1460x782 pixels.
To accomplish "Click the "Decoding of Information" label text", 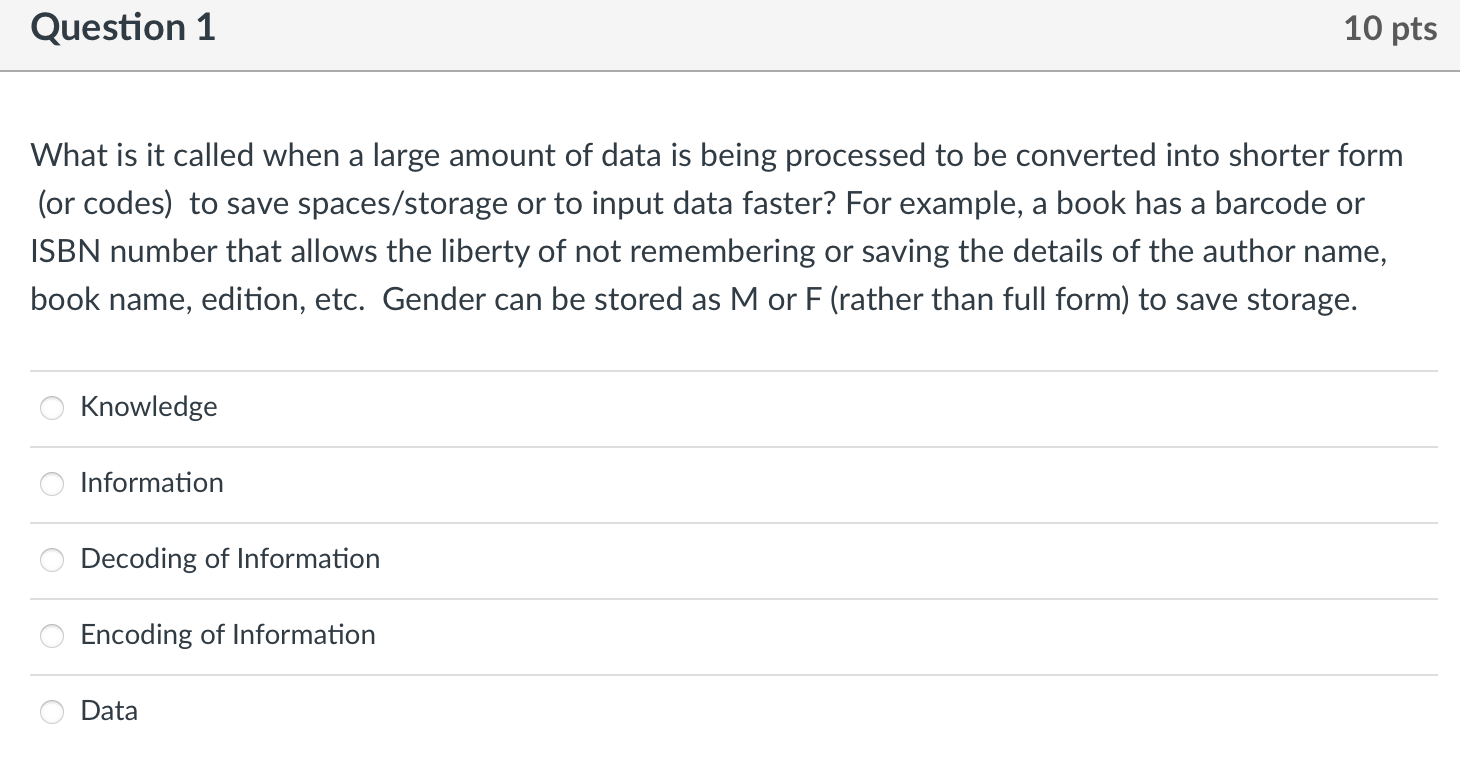I will 230,559.
